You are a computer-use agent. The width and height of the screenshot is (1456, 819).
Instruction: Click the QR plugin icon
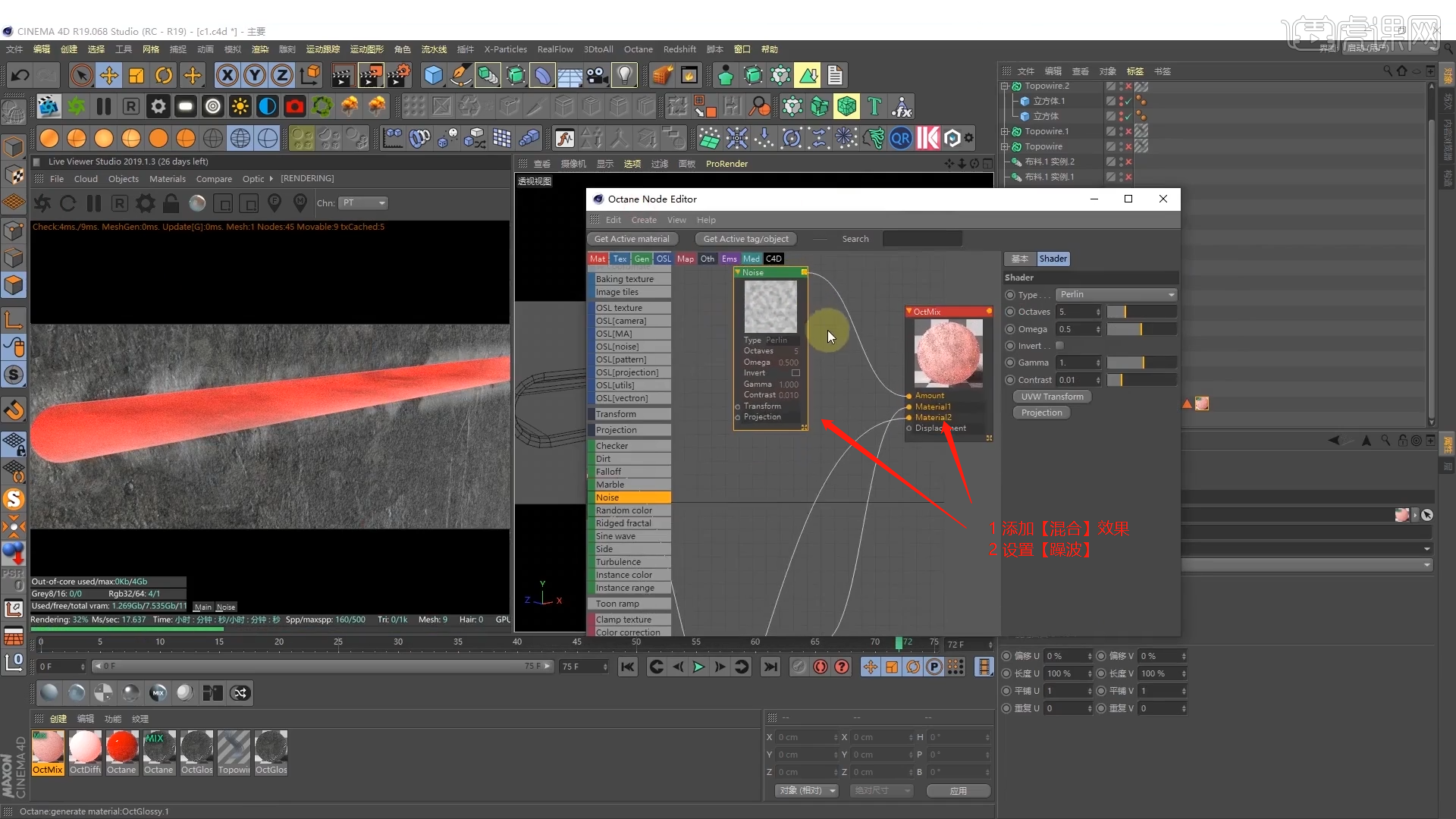click(x=901, y=139)
